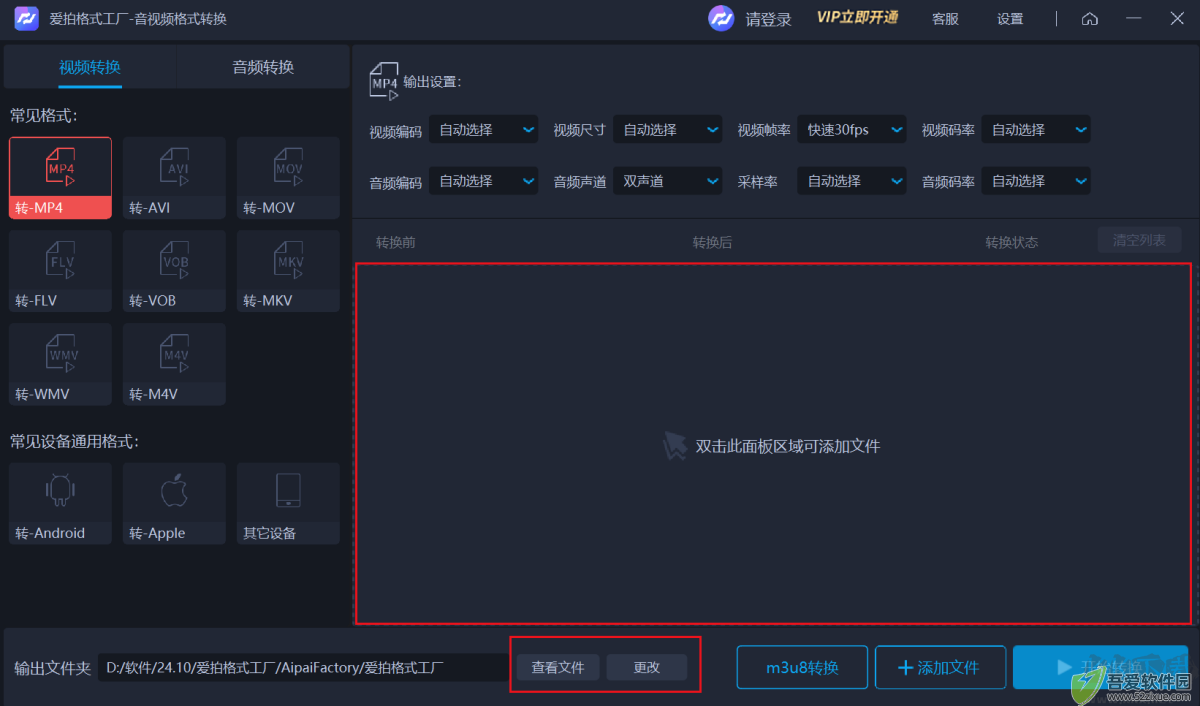Screen dimensions: 1200x706
Task: Expand the 音频码率 dropdown
Action: tap(1036, 181)
